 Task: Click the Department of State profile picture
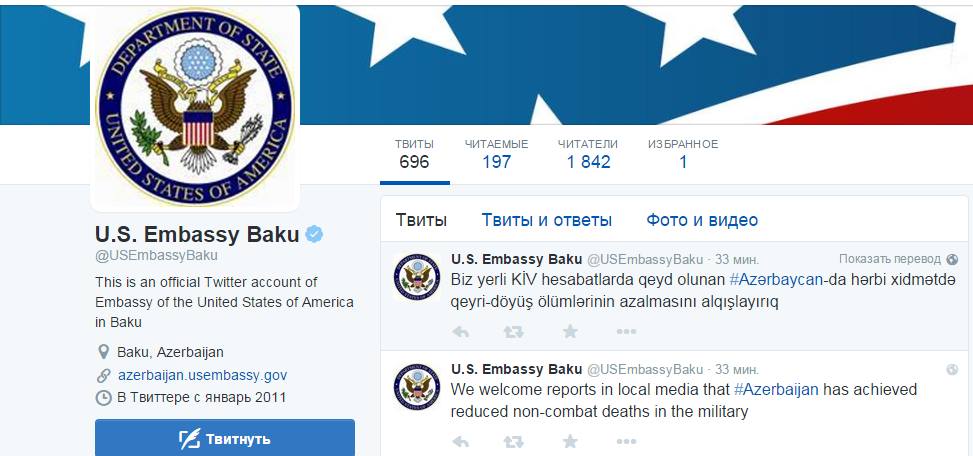point(195,109)
